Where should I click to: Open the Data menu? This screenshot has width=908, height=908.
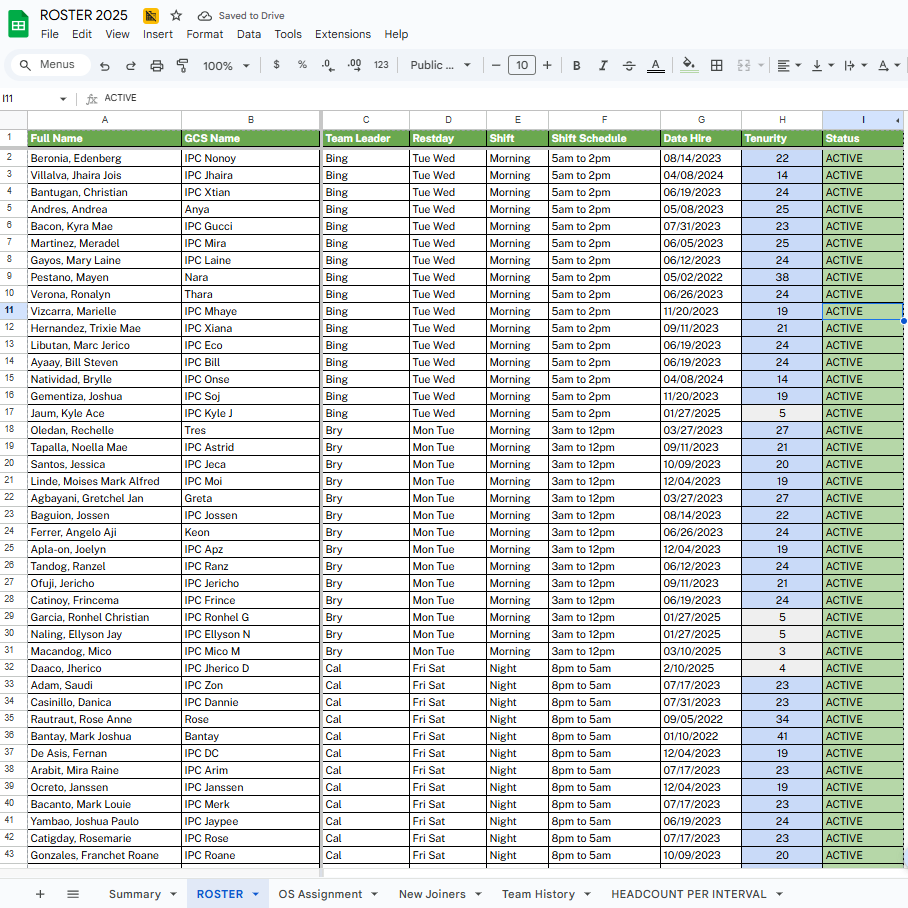tap(249, 34)
